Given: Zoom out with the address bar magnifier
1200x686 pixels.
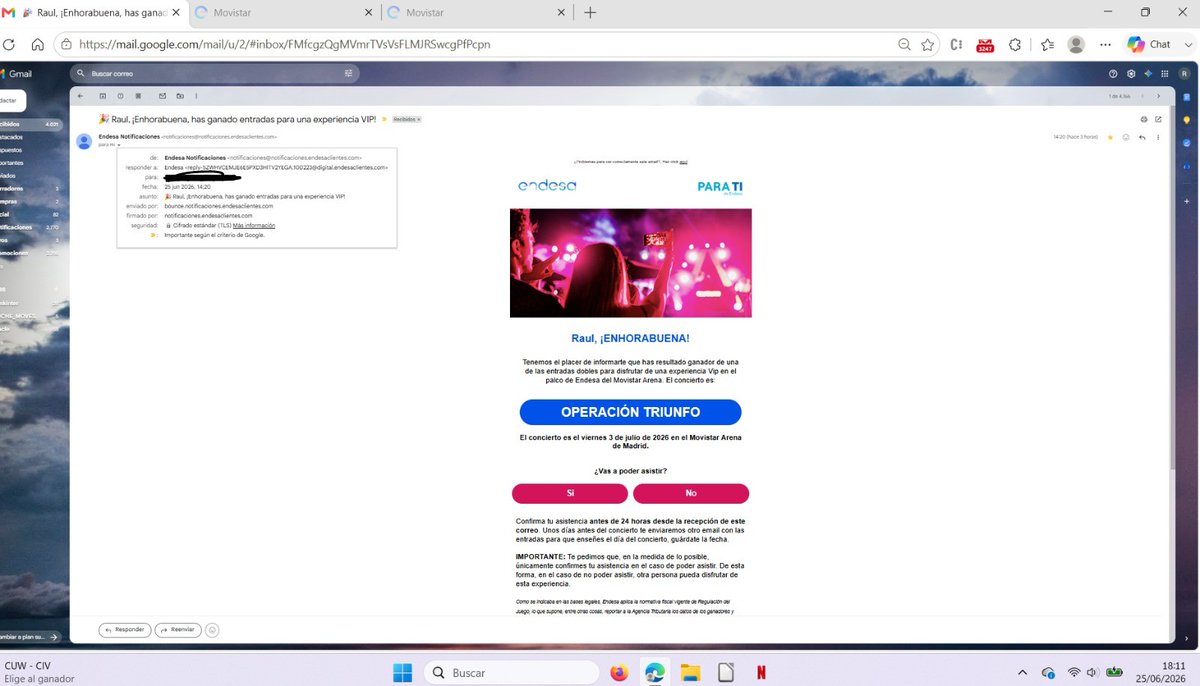Looking at the screenshot, I should tap(904, 44).
